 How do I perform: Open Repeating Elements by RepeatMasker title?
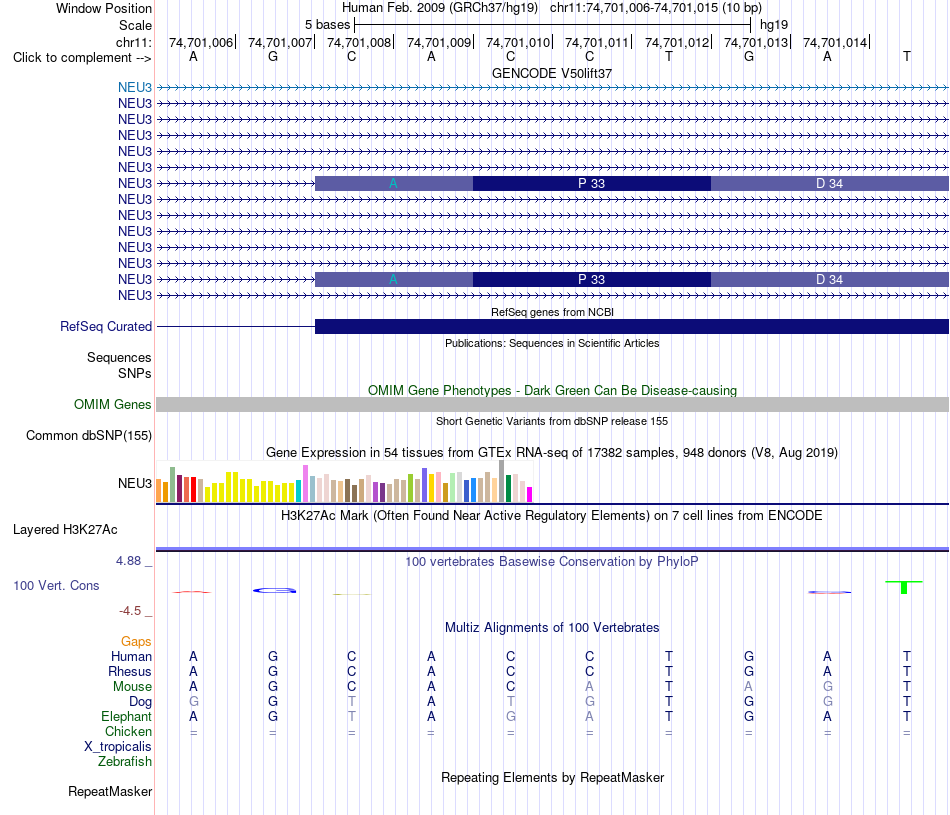tap(552, 777)
